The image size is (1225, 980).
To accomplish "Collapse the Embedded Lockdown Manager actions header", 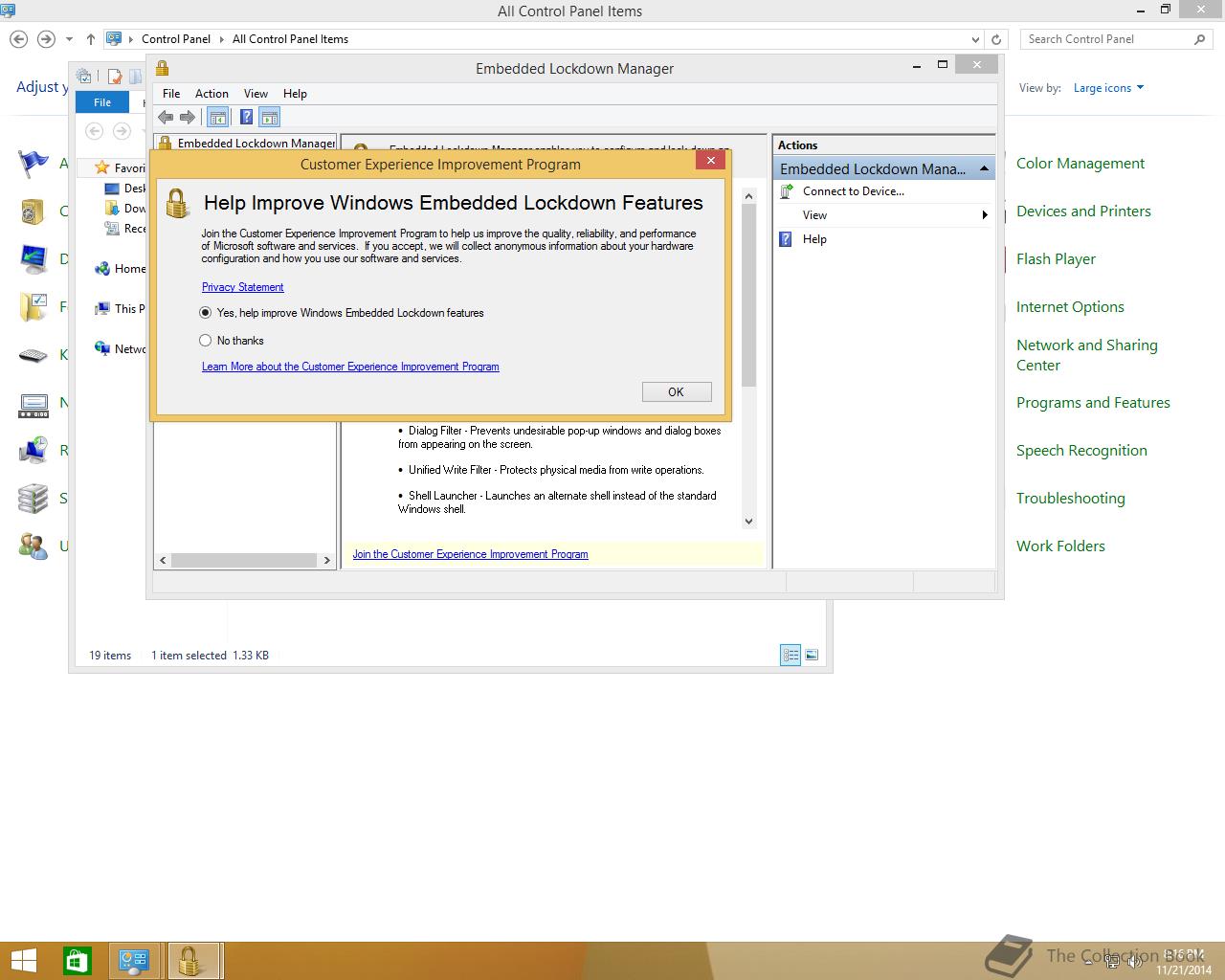I will point(984,168).
